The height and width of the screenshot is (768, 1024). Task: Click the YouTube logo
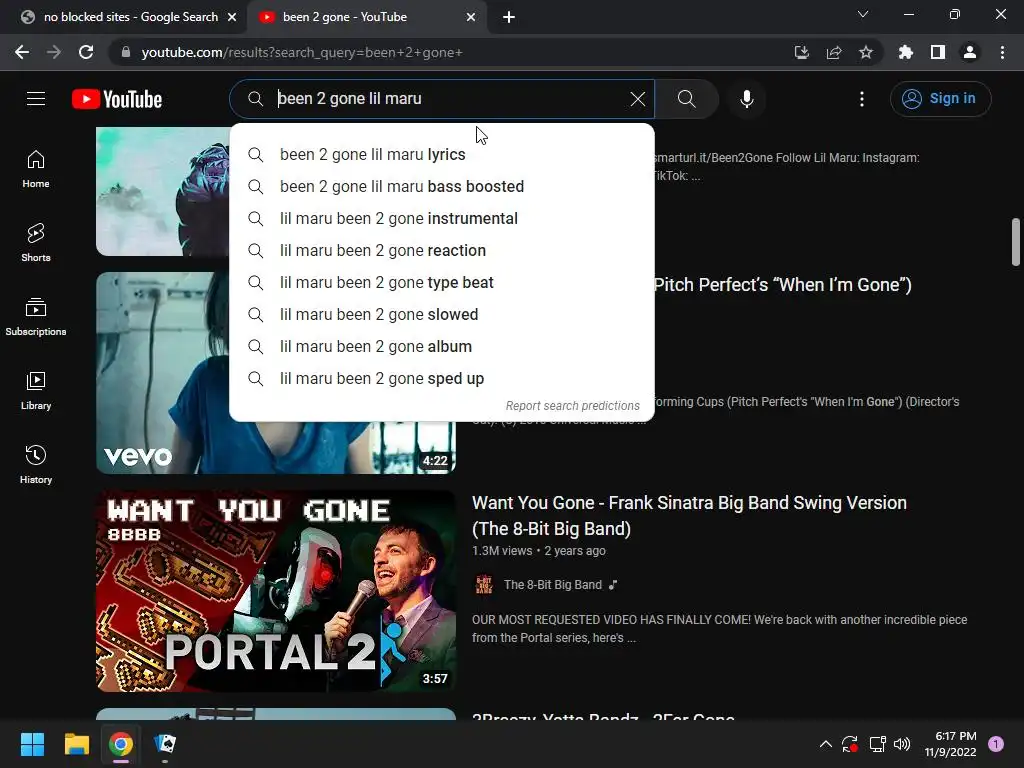tap(117, 99)
